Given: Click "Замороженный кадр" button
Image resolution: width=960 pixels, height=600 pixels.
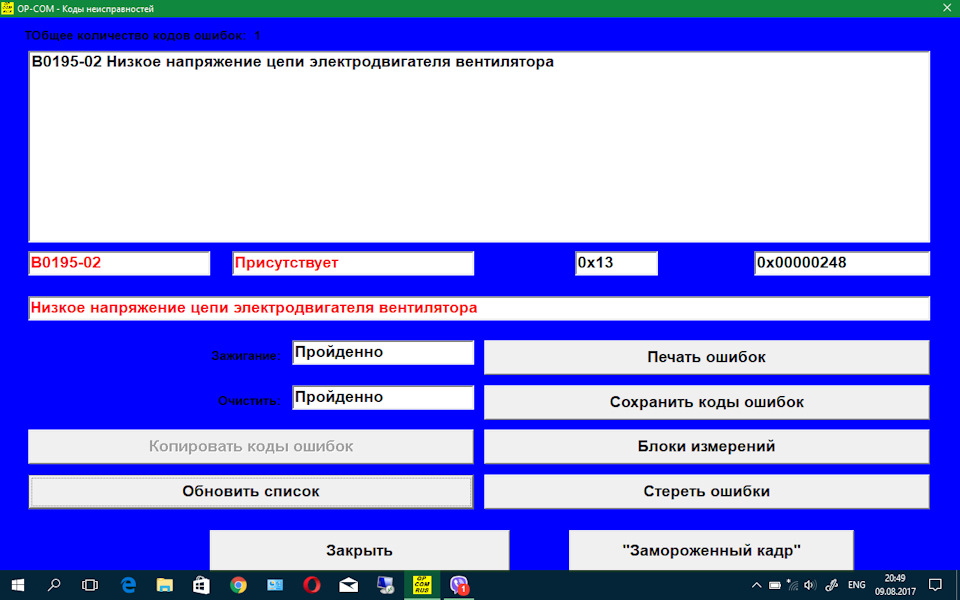Looking at the screenshot, I should coord(711,550).
